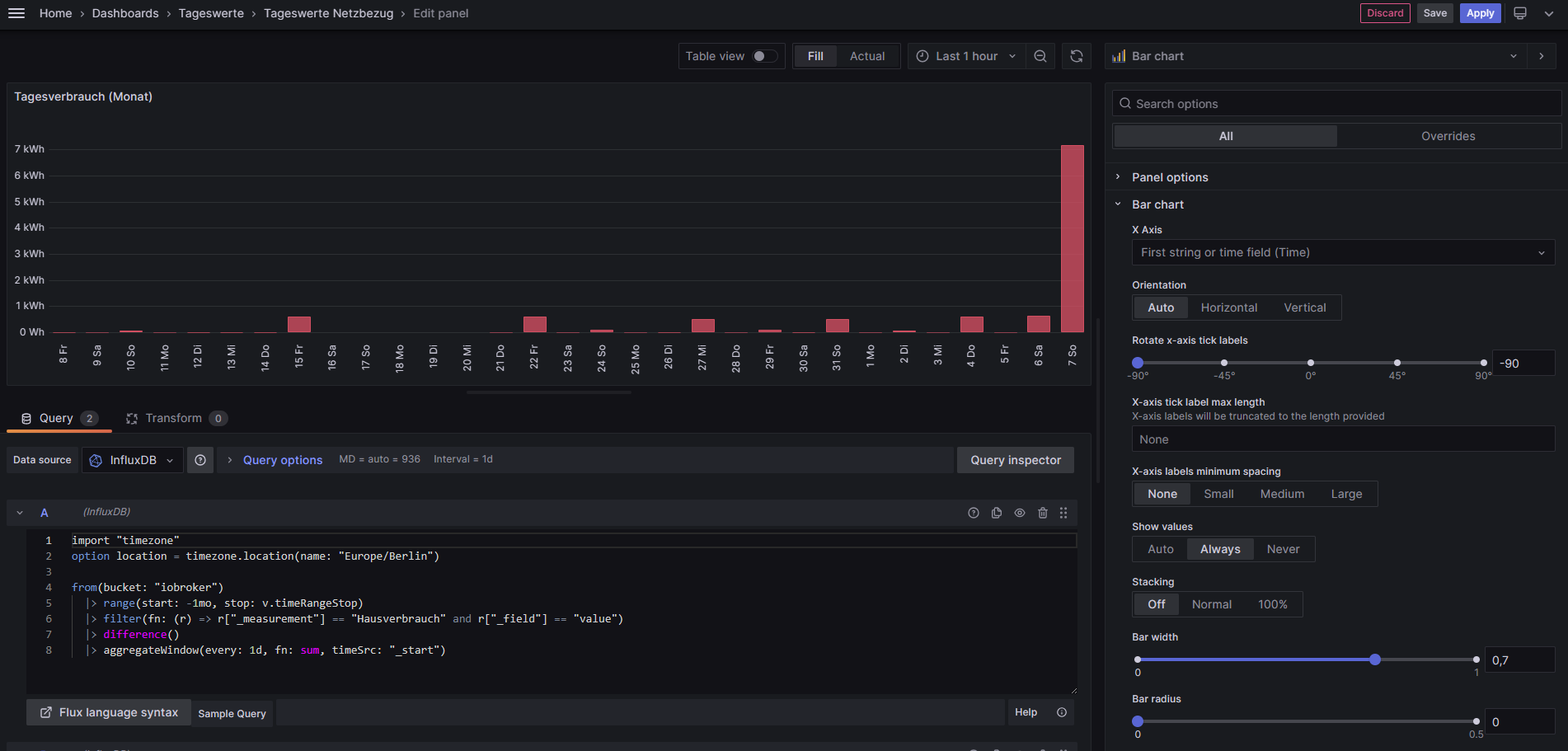Click the TV view mode icon
This screenshot has width=1568, height=751.
[1520, 13]
